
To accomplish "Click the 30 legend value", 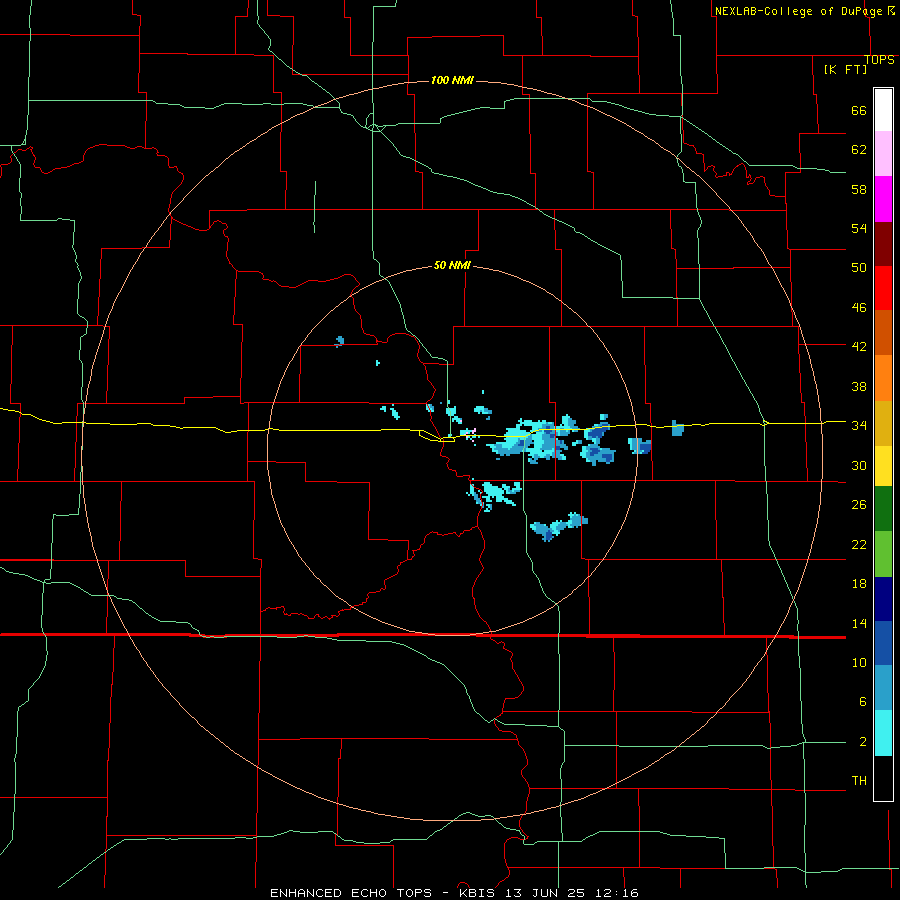I will point(859,465).
